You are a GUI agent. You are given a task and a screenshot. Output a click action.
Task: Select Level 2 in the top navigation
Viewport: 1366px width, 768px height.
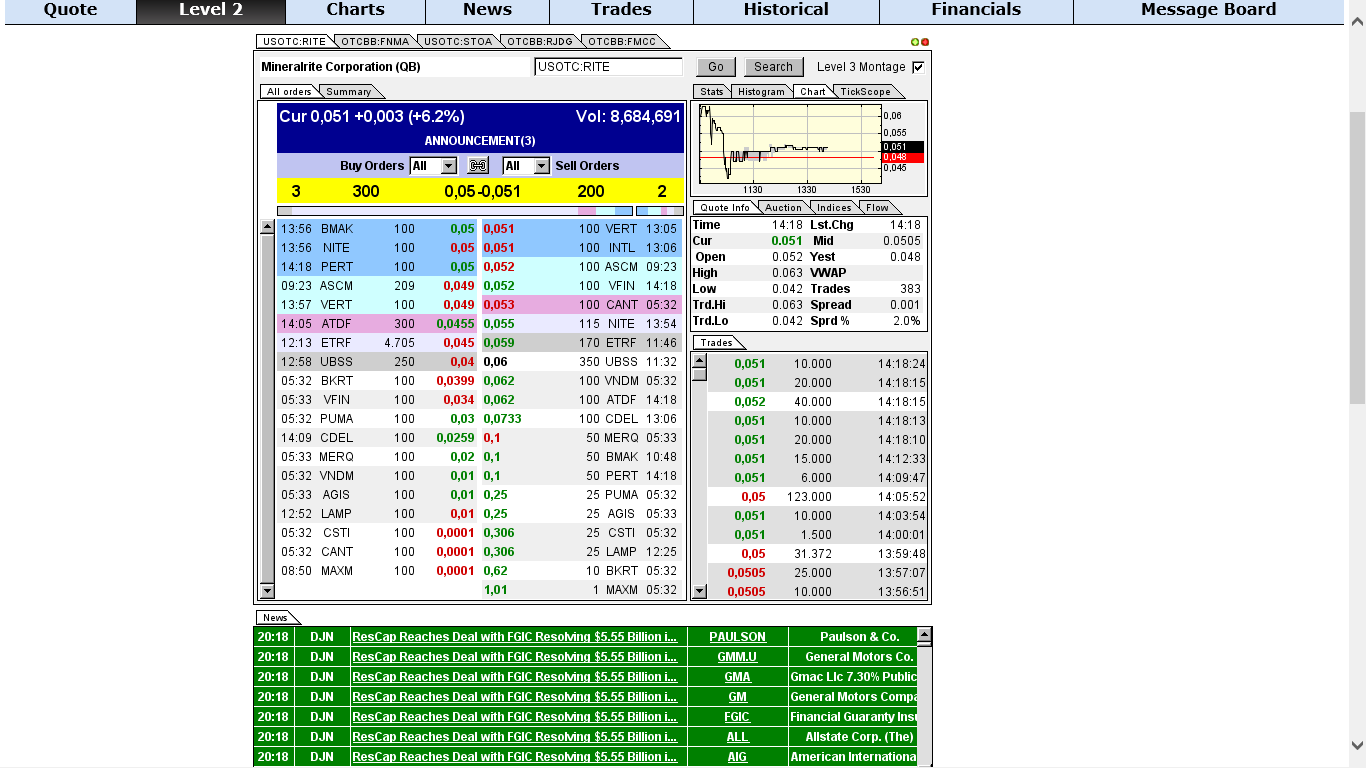coord(211,11)
